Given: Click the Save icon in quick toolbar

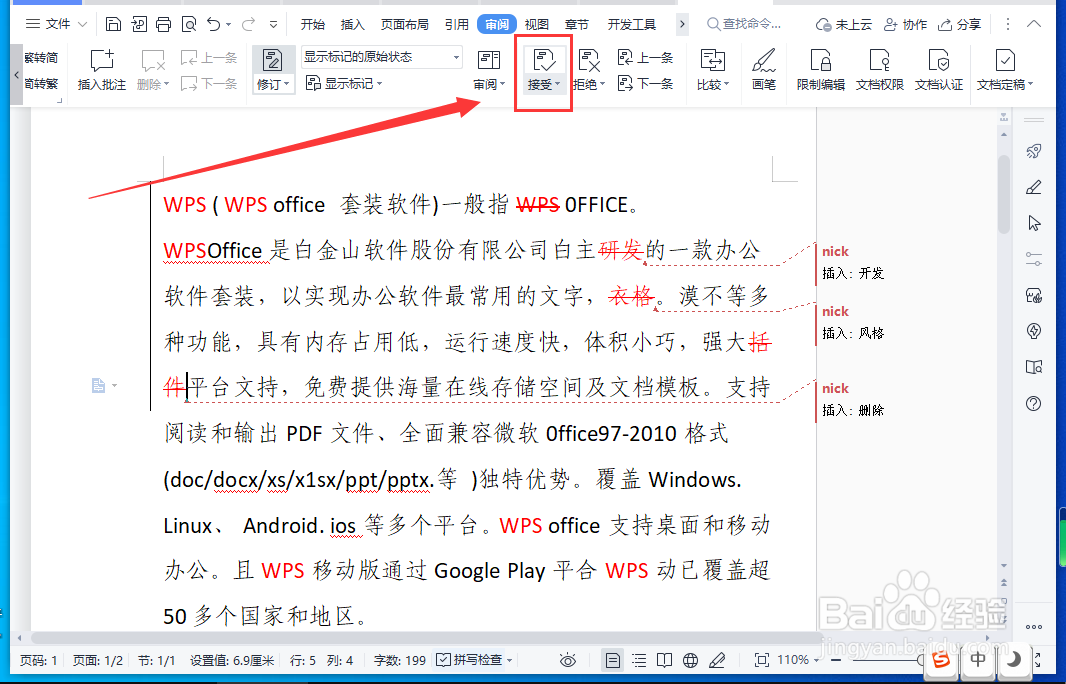Looking at the screenshot, I should (114, 24).
